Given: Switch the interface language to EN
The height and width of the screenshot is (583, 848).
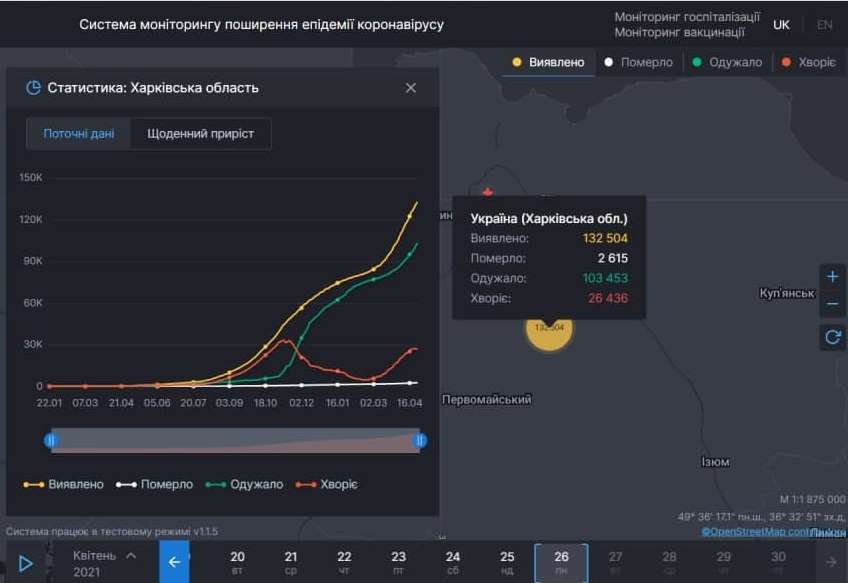Looking at the screenshot, I should point(822,22).
